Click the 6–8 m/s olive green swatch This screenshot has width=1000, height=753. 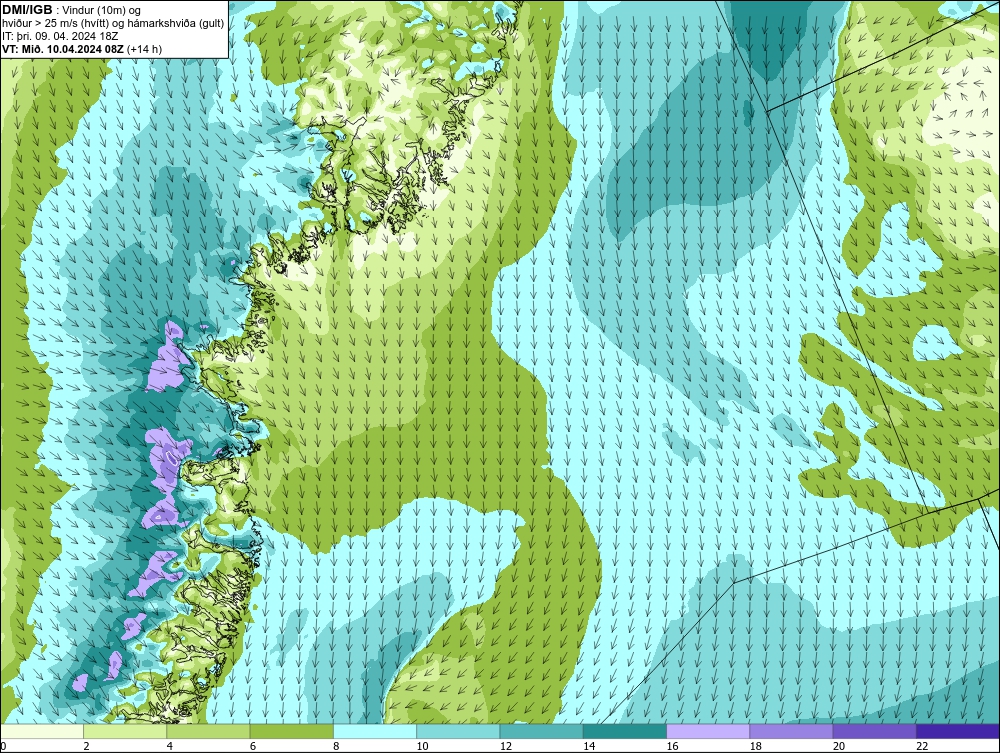point(291,731)
